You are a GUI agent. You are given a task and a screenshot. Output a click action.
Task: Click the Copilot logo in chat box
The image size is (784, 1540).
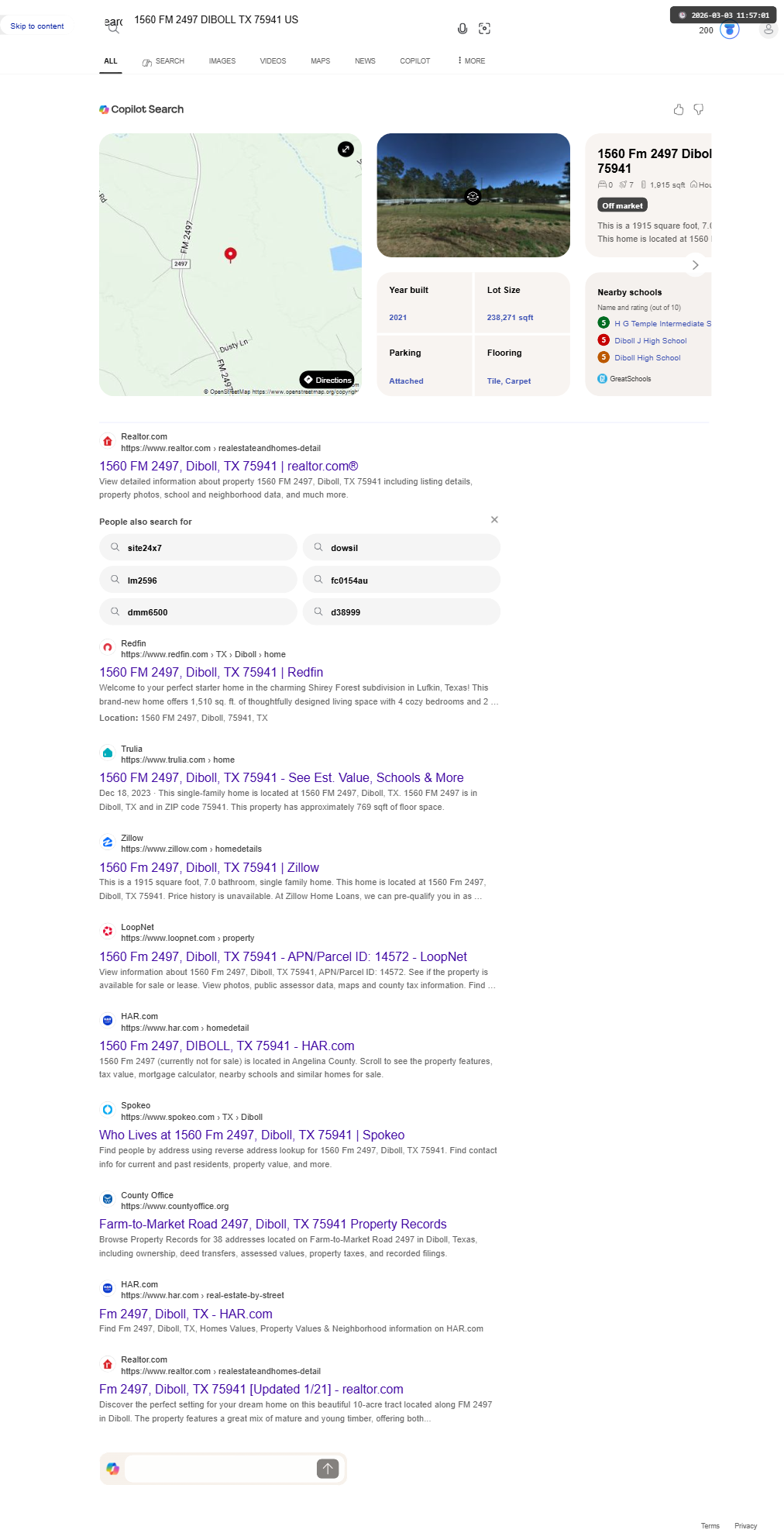[113, 1469]
